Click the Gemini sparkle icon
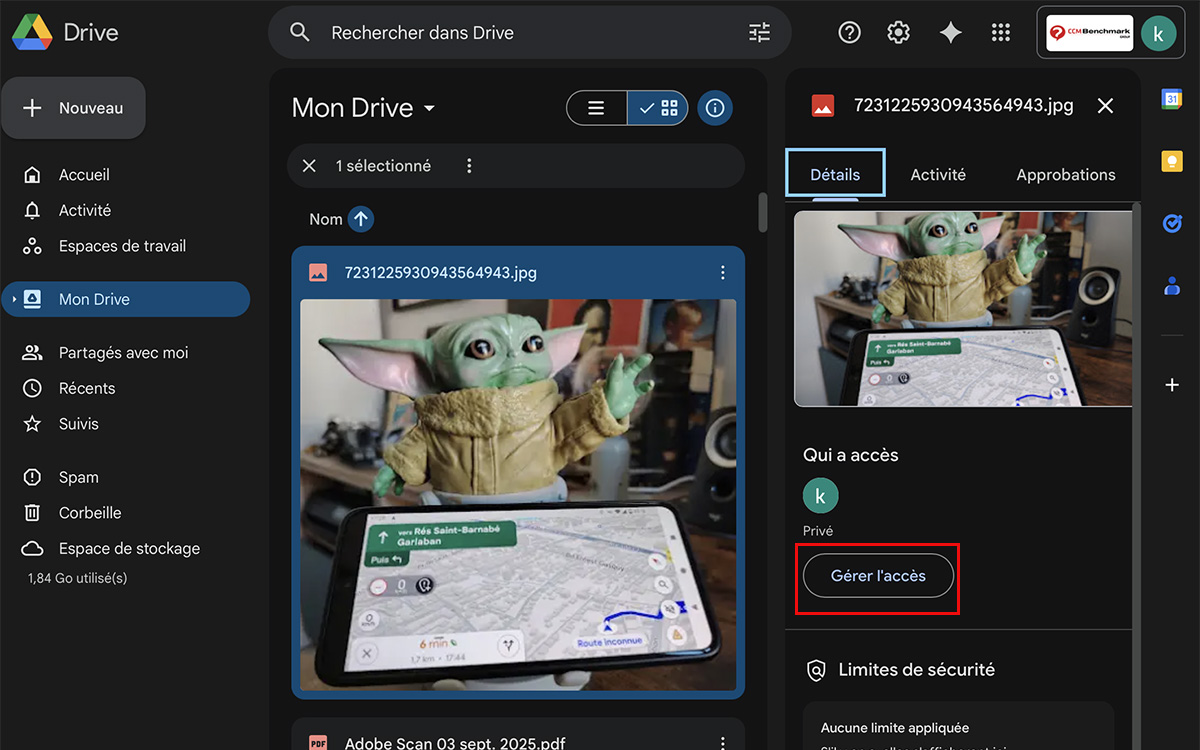The height and width of the screenshot is (750, 1200). (950, 33)
